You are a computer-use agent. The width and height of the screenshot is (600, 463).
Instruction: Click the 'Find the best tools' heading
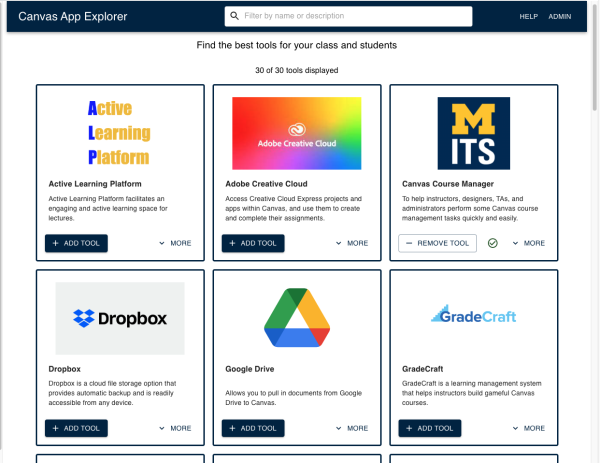[x=297, y=45]
